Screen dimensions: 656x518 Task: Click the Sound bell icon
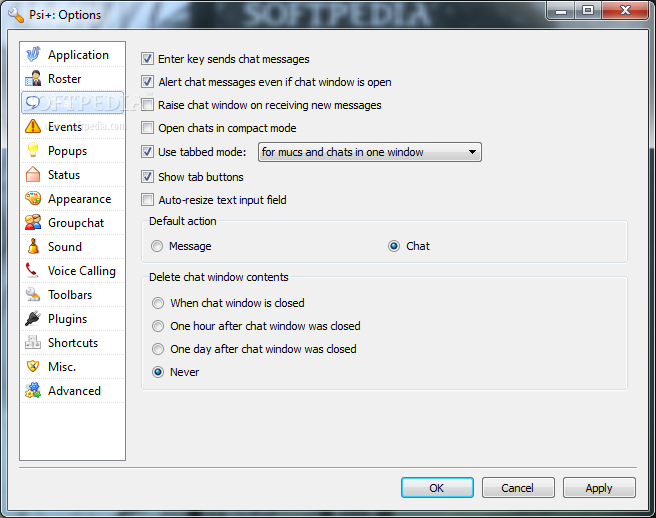33,246
